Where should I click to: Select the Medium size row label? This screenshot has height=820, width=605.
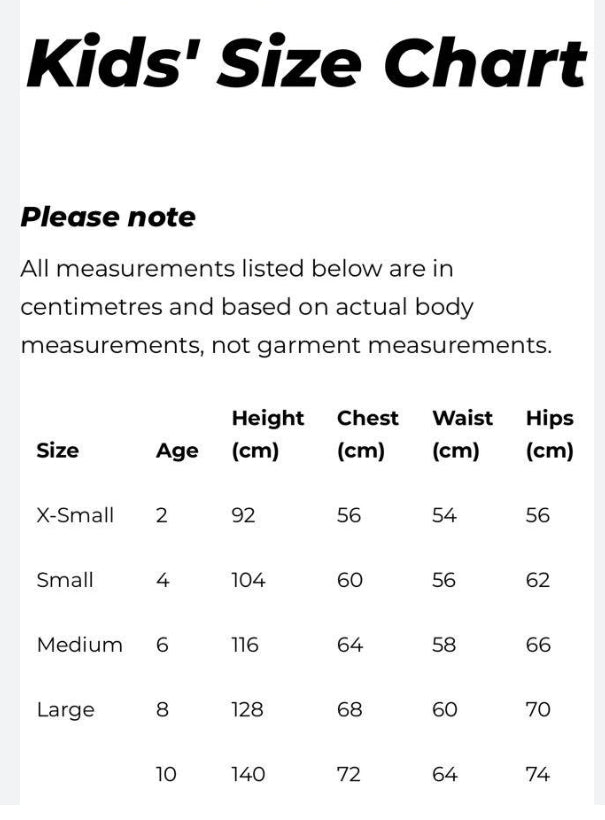coord(79,645)
